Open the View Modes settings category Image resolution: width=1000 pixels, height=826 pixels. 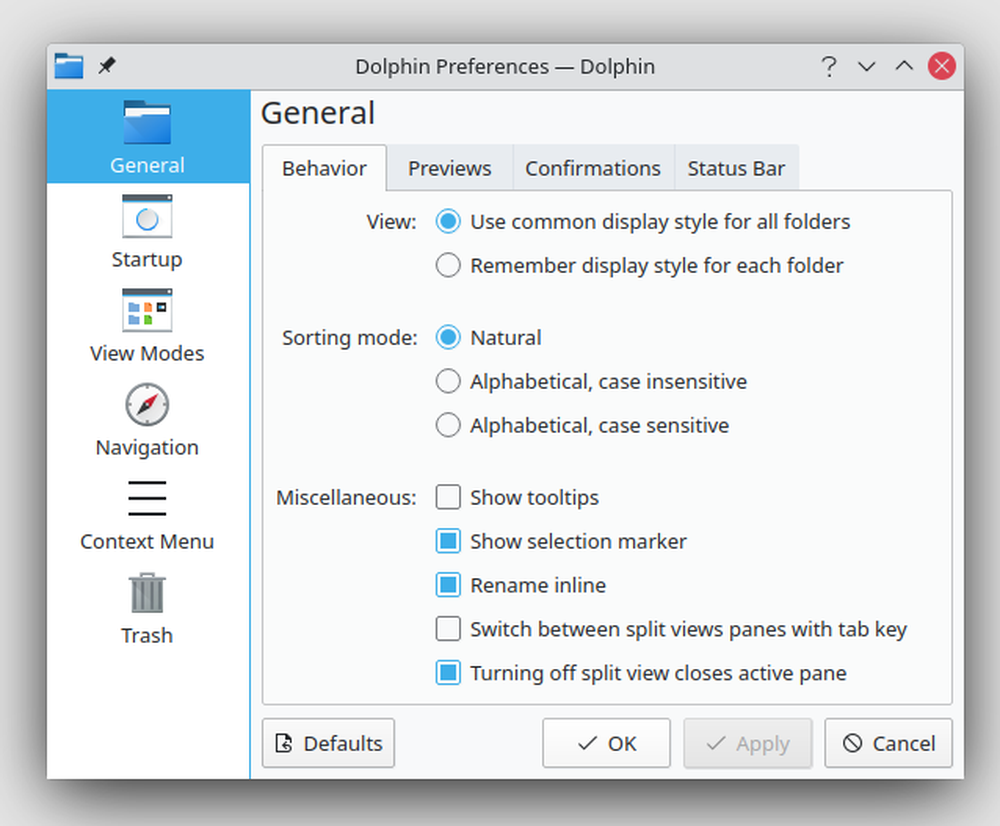tap(147, 325)
